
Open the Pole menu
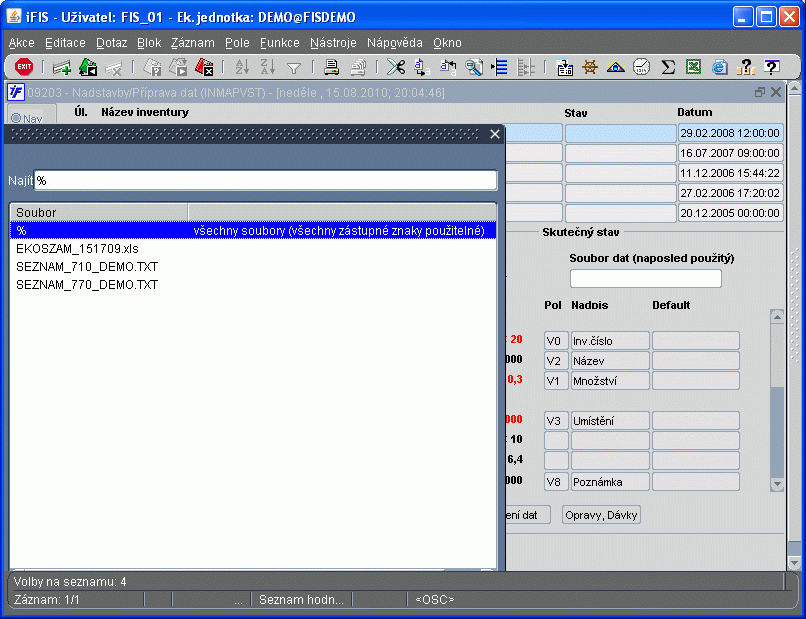point(237,43)
